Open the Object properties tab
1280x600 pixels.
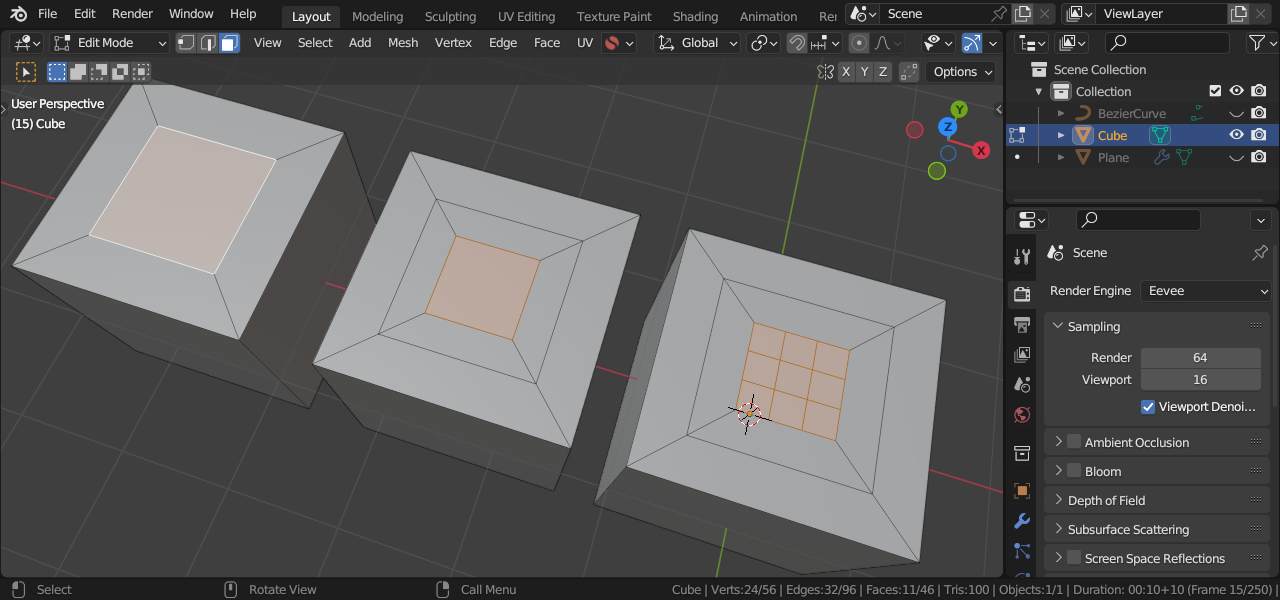pyautogui.click(x=1021, y=491)
